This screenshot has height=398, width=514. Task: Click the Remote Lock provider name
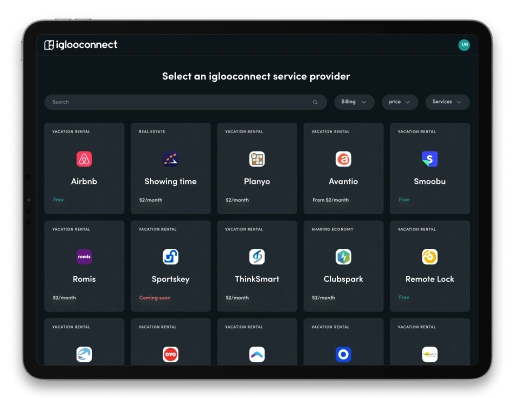pos(430,279)
